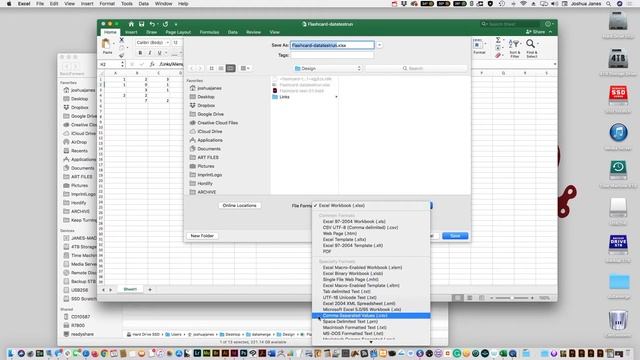Switch to the Page Layout ribbon tab
Image resolution: width=640 pixels, height=360 pixels.
coord(178,32)
